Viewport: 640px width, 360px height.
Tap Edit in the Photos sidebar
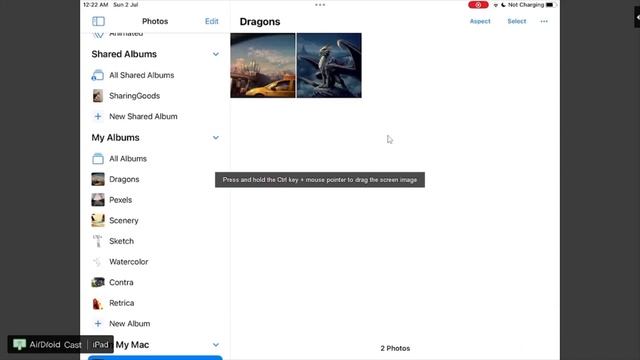point(211,21)
